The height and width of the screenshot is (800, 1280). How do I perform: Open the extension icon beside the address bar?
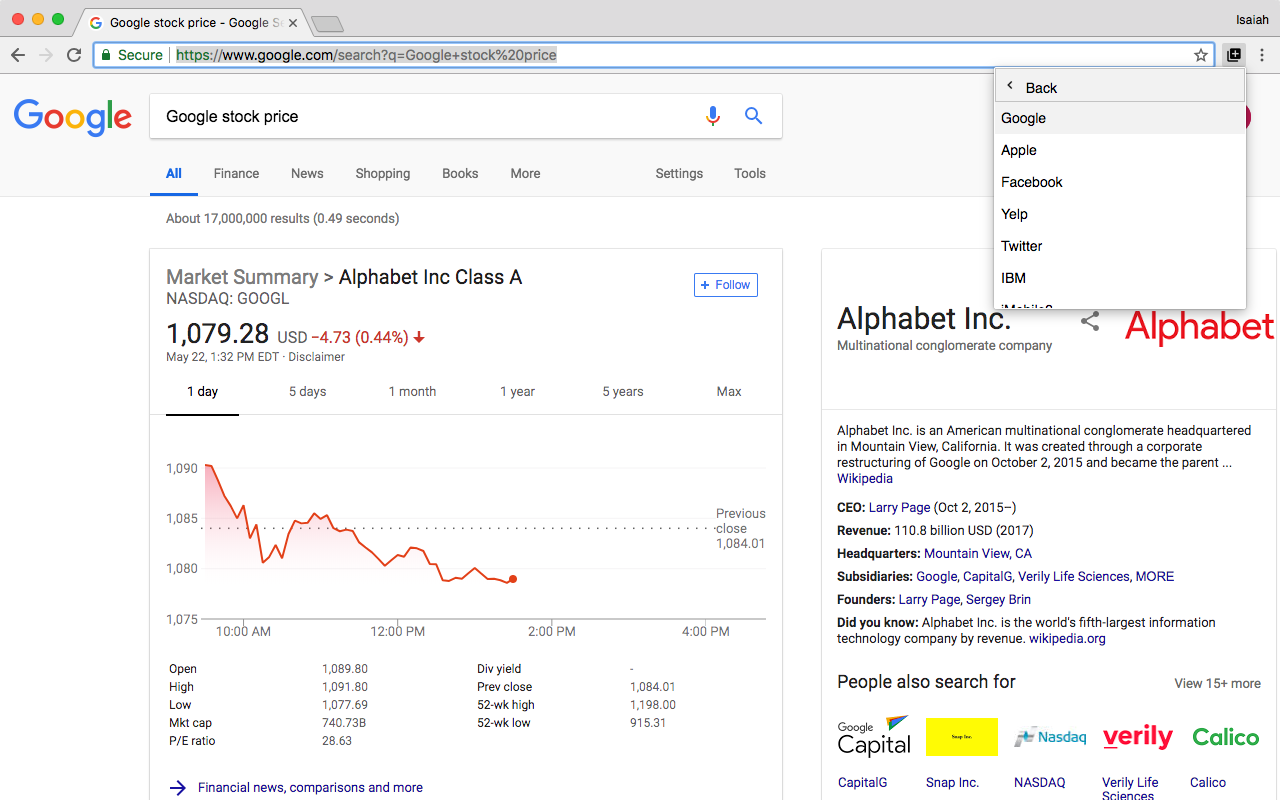coord(1234,55)
